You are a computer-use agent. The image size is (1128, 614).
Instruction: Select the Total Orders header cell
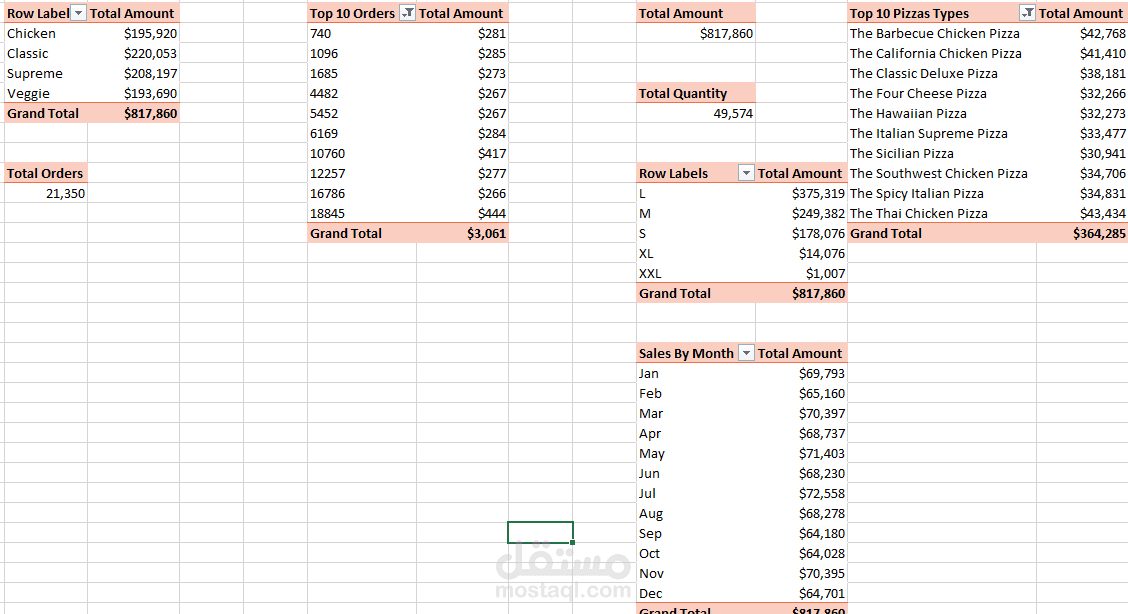(46, 173)
